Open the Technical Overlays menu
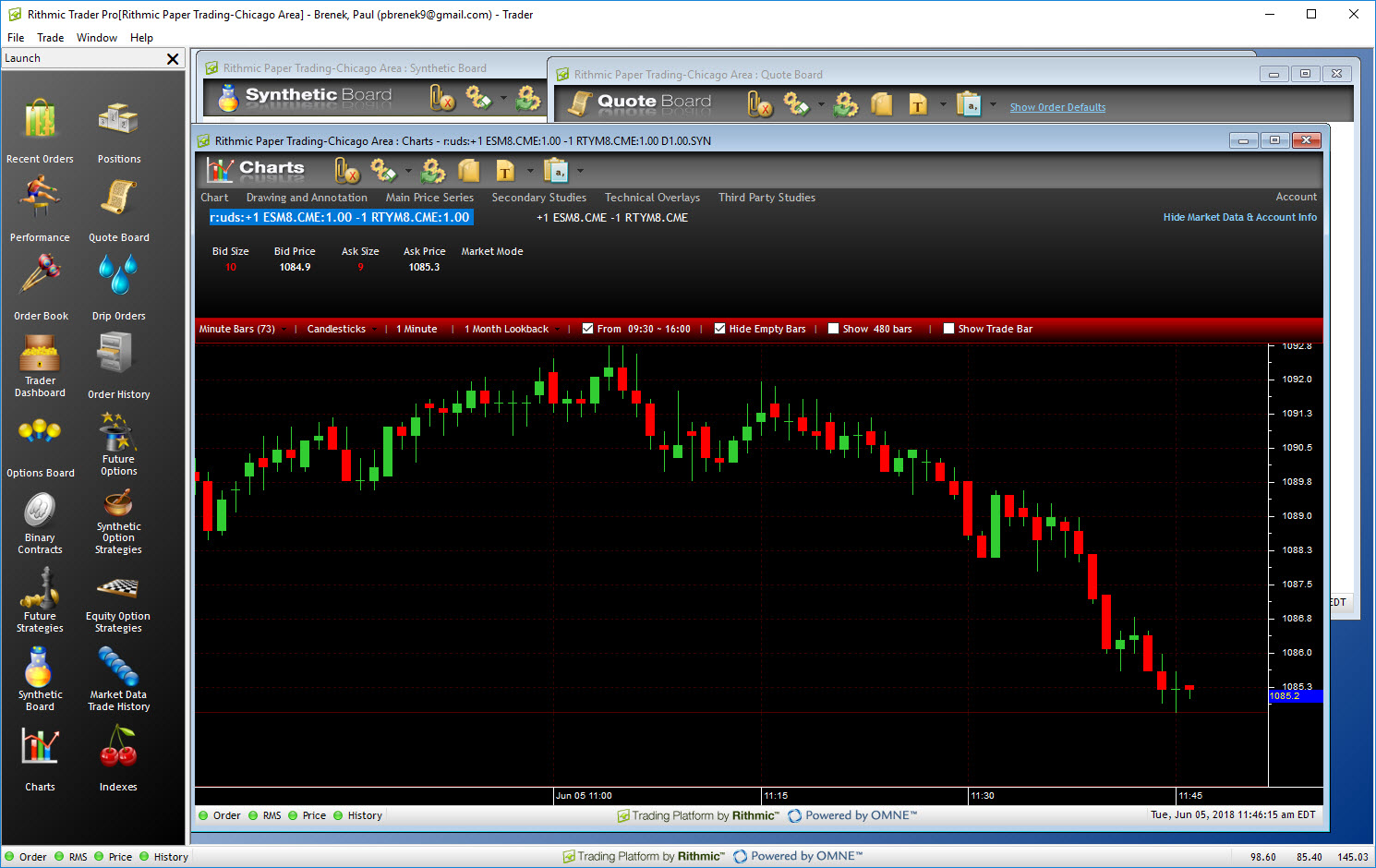Viewport: 1376px width, 868px height. [652, 198]
